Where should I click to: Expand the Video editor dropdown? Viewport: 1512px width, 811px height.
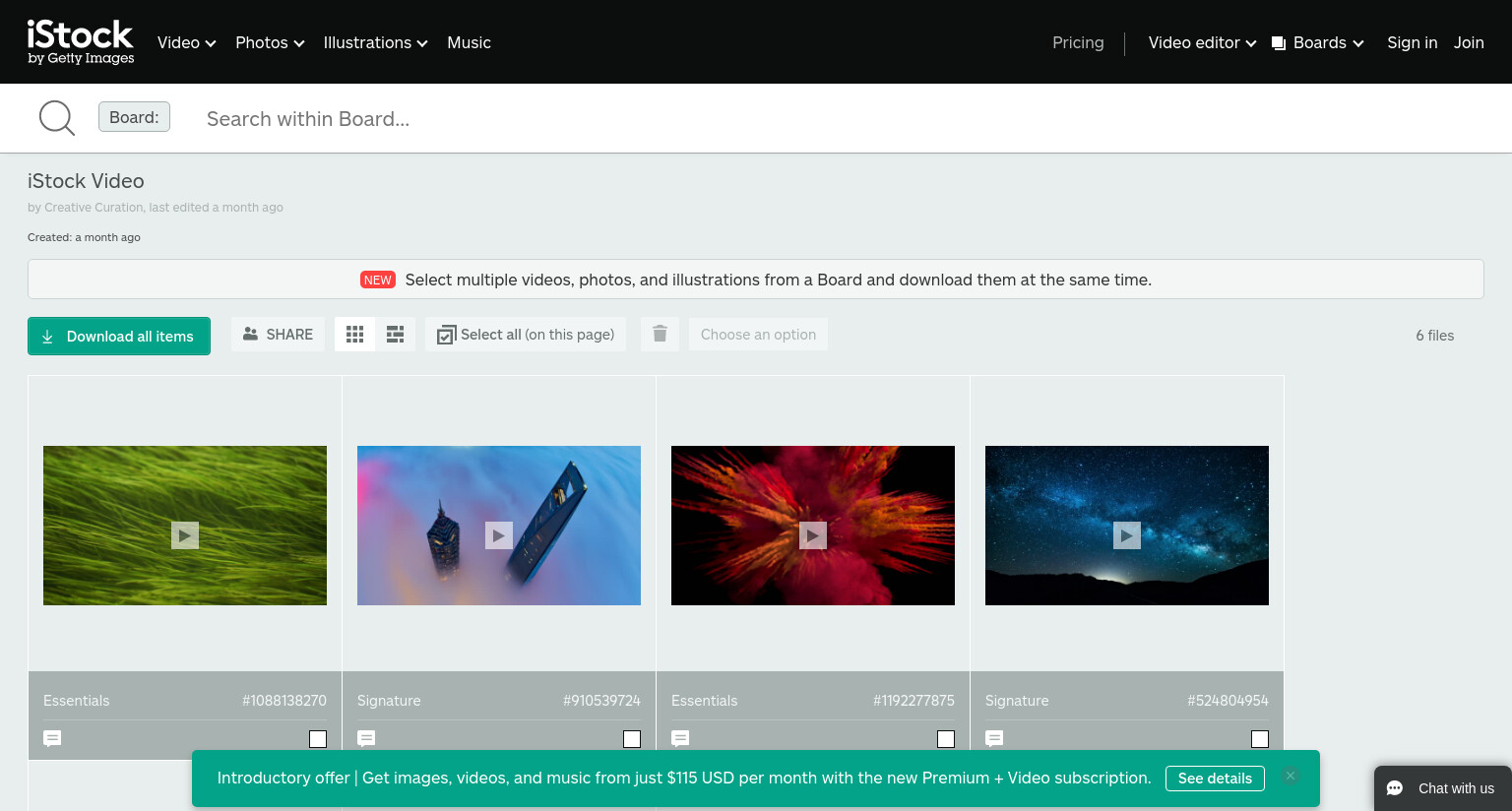coord(1202,42)
